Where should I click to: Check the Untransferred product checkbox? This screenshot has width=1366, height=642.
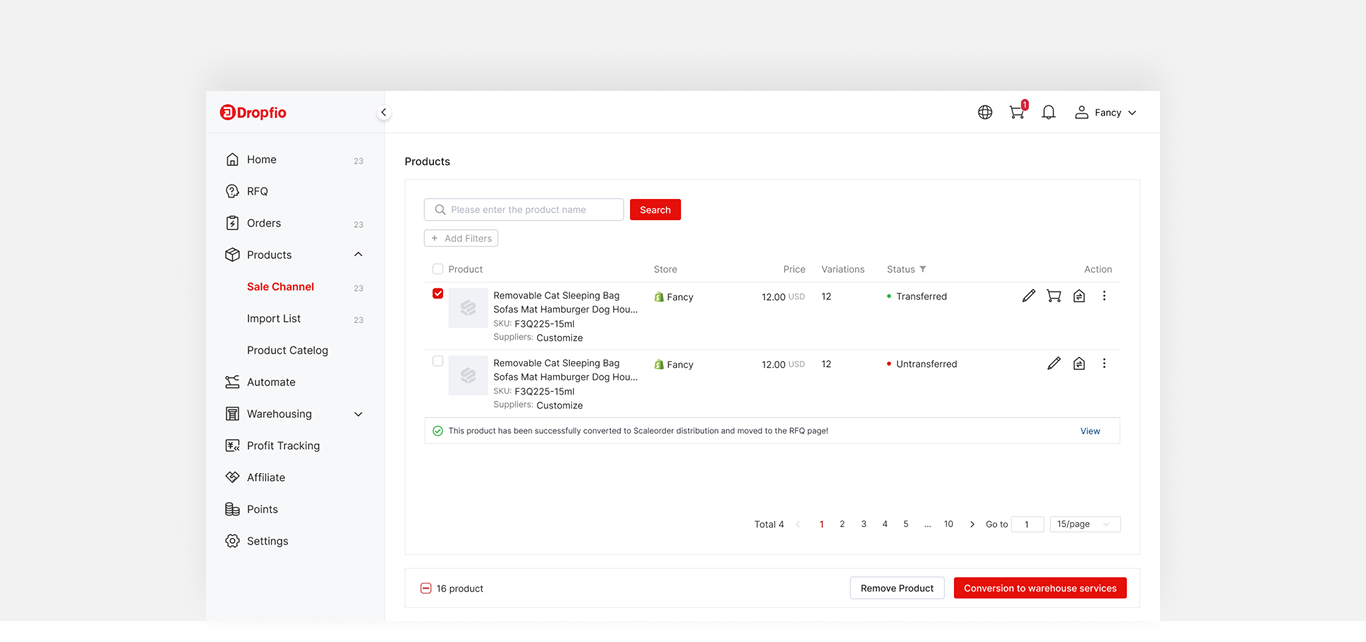tap(438, 361)
